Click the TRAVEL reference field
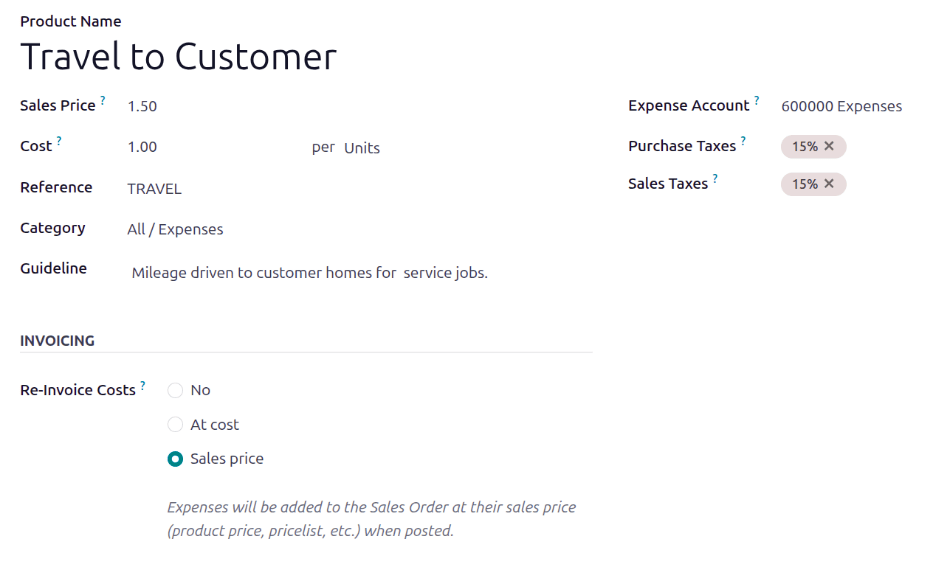This screenshot has width=933, height=567. [154, 188]
